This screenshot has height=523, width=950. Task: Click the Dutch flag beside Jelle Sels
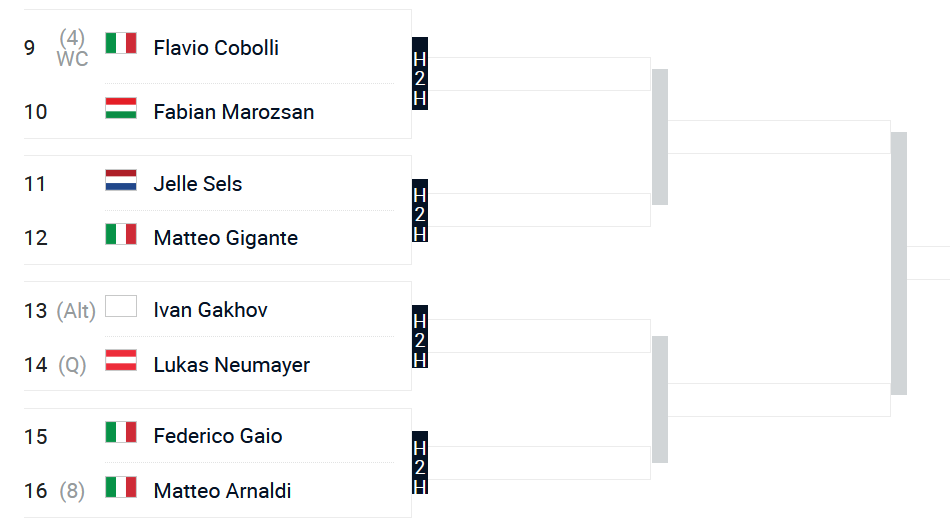coord(121,180)
